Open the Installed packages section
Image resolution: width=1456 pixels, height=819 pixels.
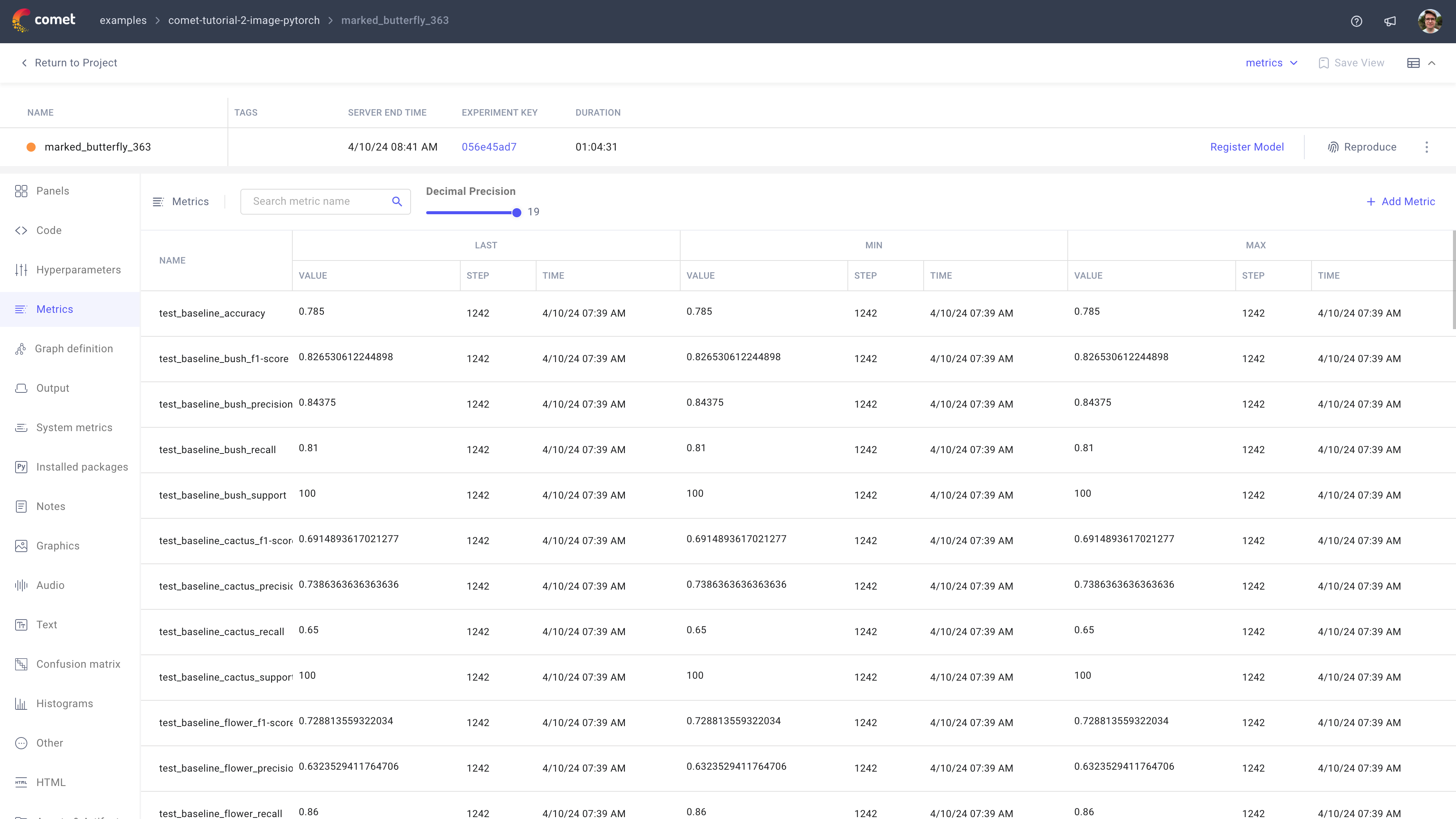click(82, 467)
